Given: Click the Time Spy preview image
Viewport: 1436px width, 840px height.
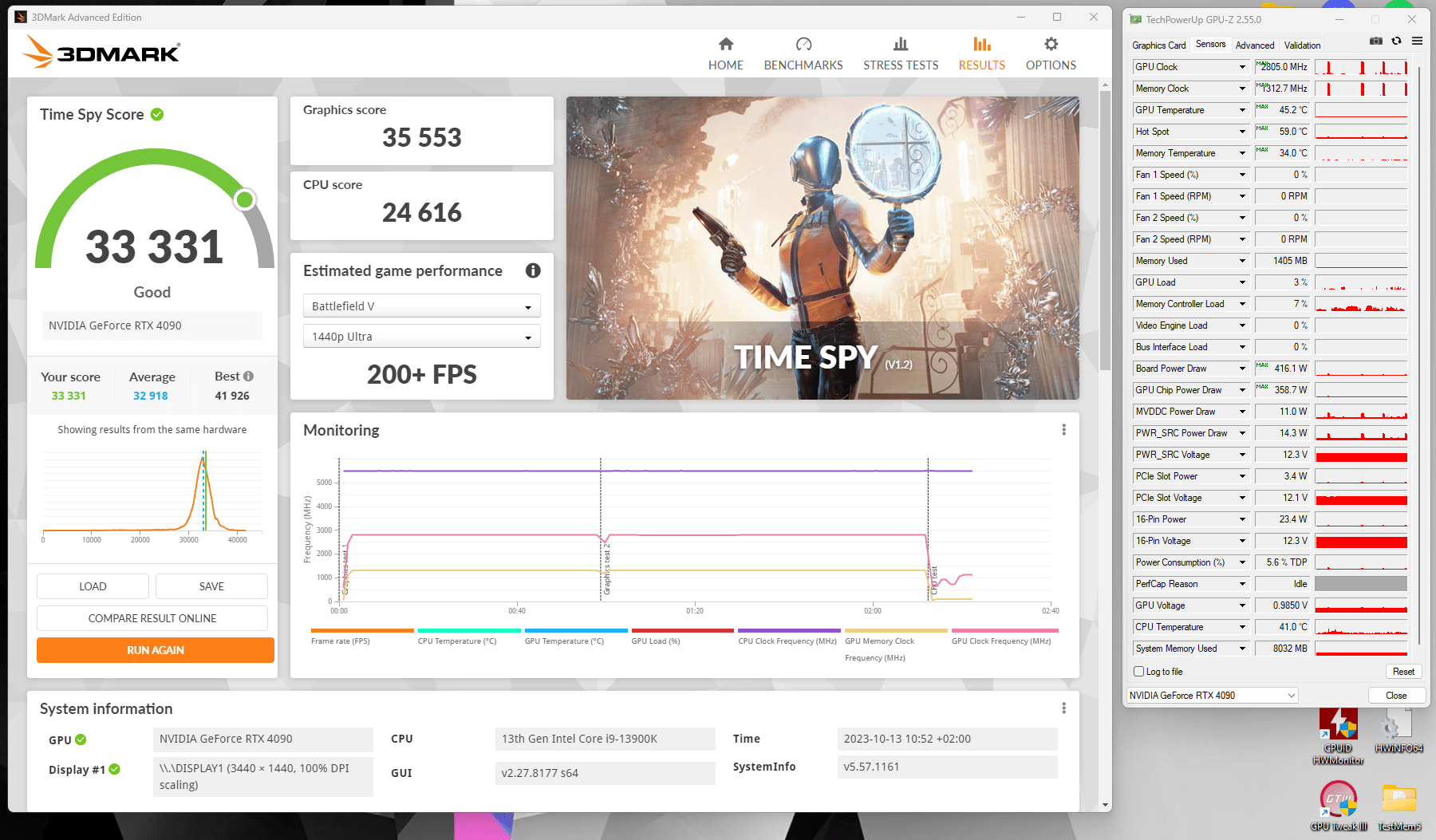Looking at the screenshot, I should point(823,248).
